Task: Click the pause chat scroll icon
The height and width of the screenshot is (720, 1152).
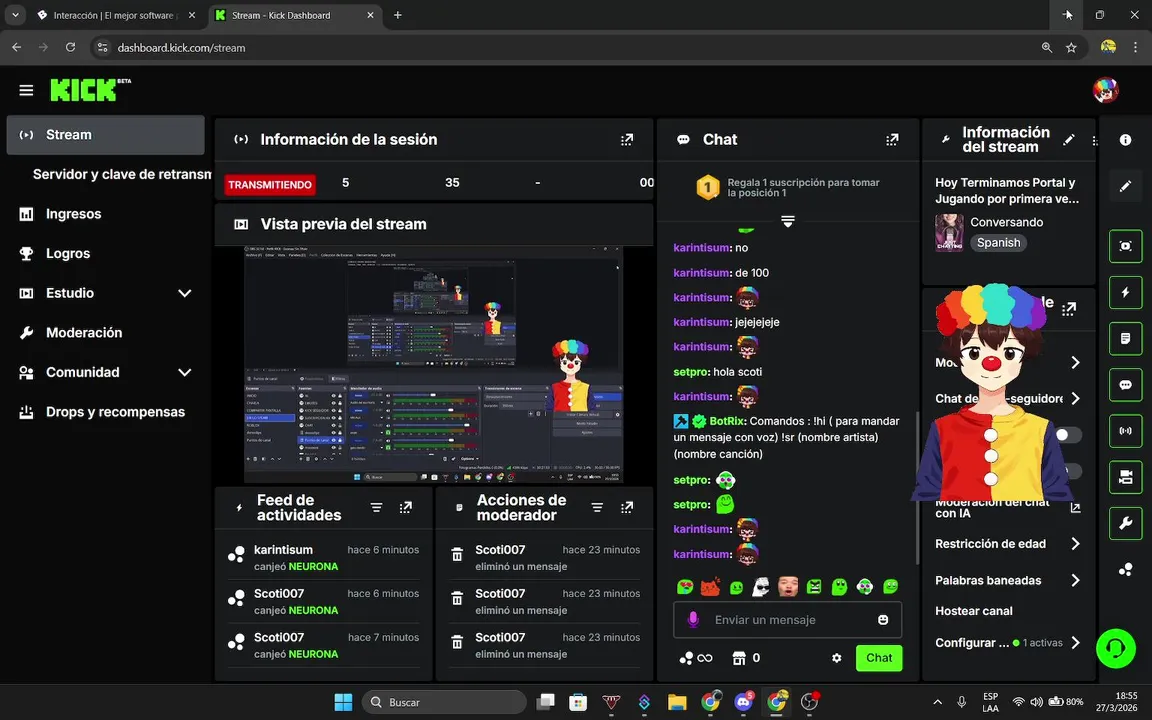Action: pos(788,221)
